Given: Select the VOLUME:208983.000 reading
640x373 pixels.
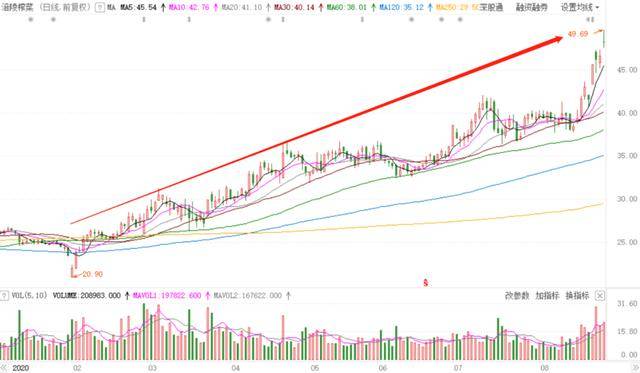Looking at the screenshot, I should (87, 295).
